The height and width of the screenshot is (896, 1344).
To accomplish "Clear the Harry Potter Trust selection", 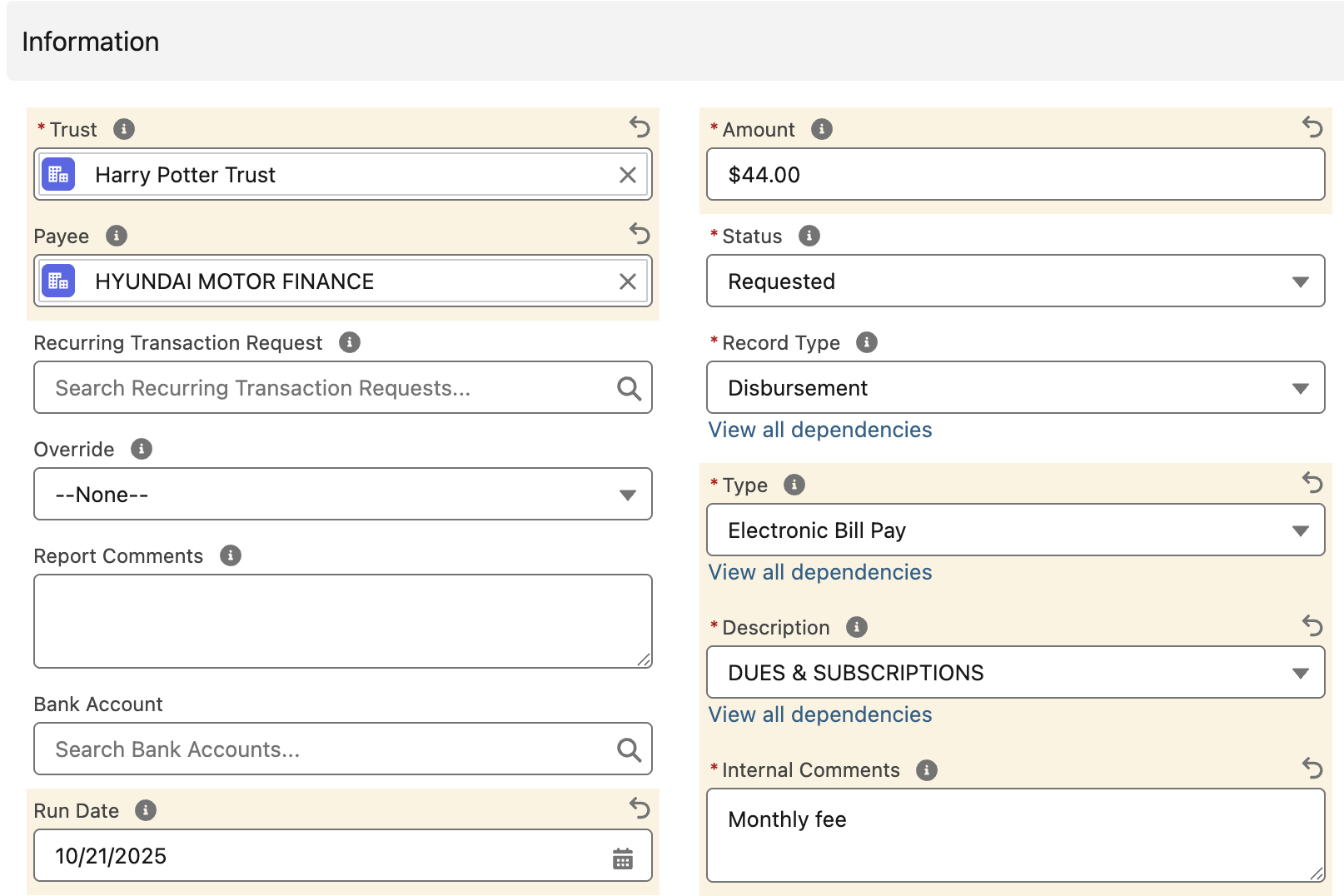I will (x=628, y=175).
